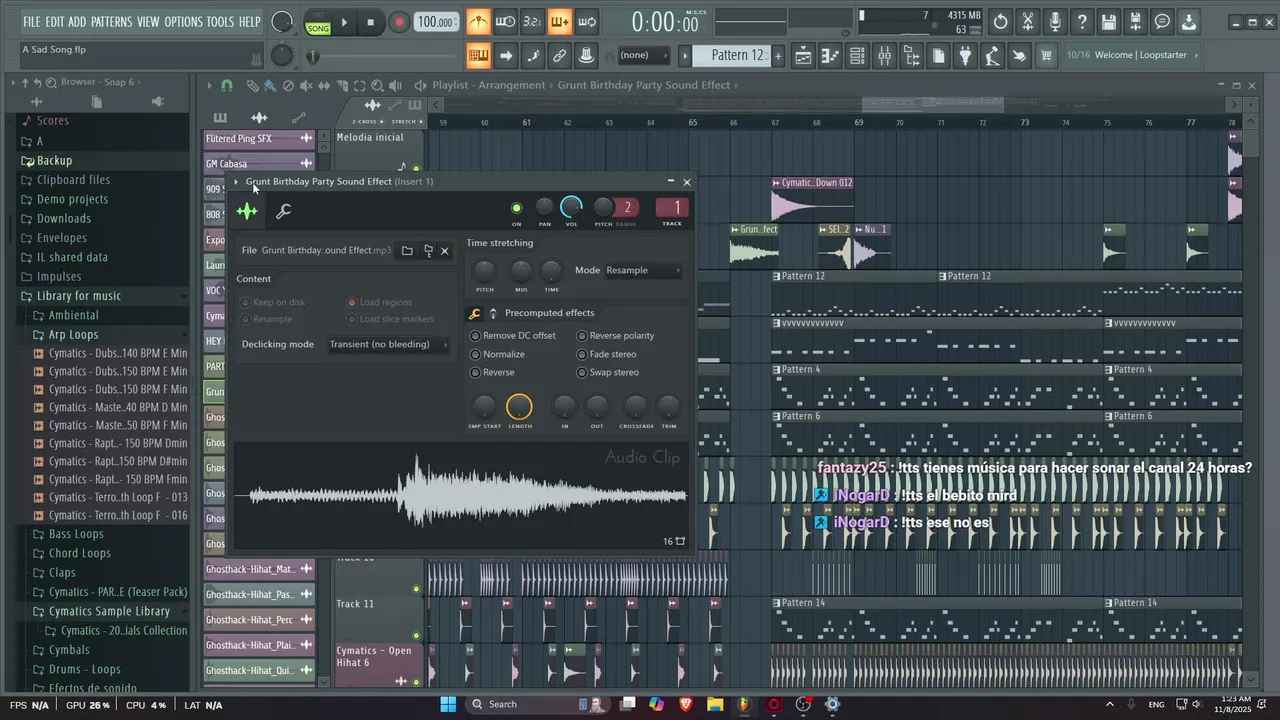1280x720 pixels.
Task: Select the Ghosthack-Hihat_Perc channel
Action: click(260, 620)
